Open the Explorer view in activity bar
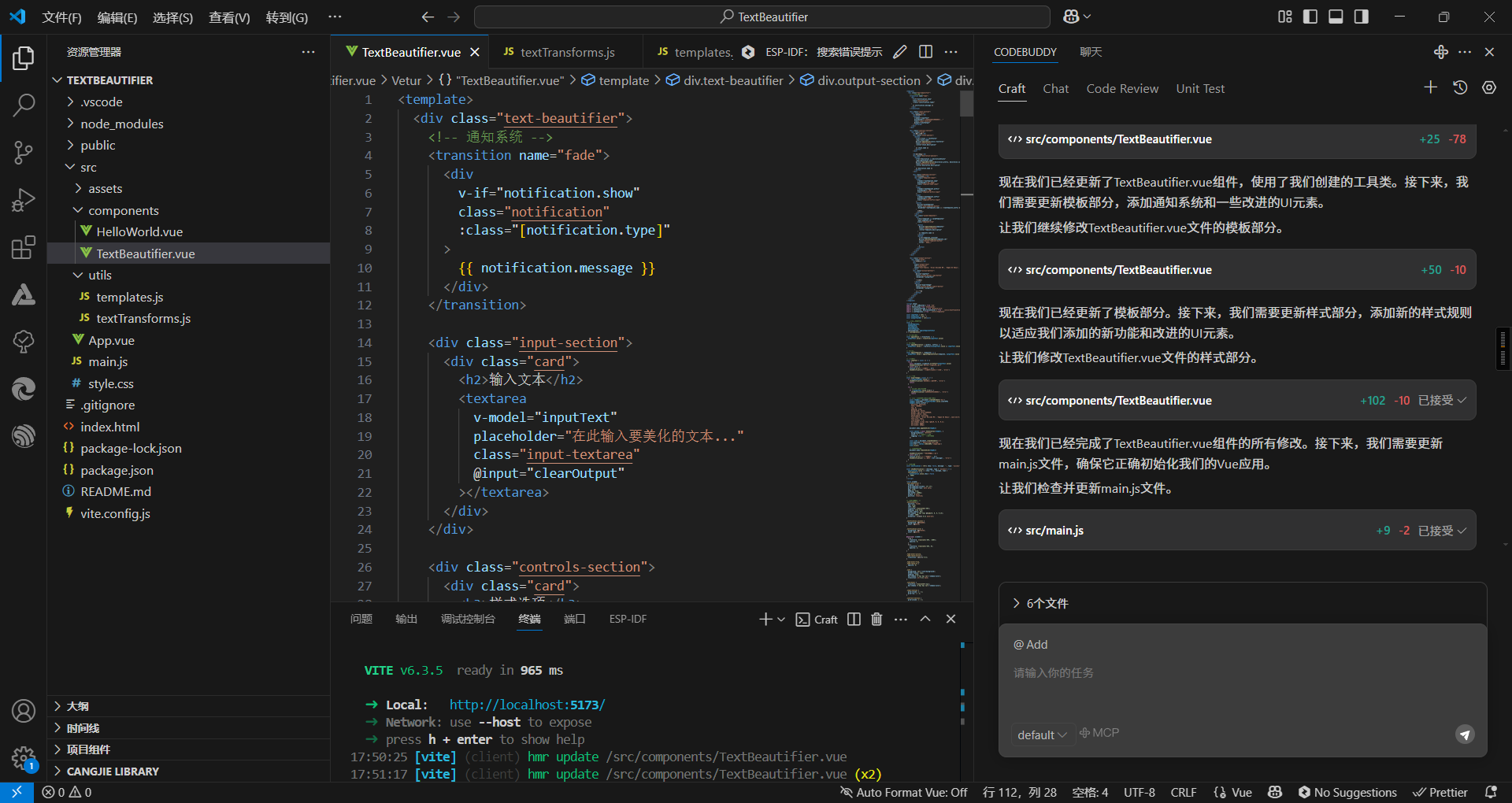The height and width of the screenshot is (803, 1512). click(x=24, y=58)
